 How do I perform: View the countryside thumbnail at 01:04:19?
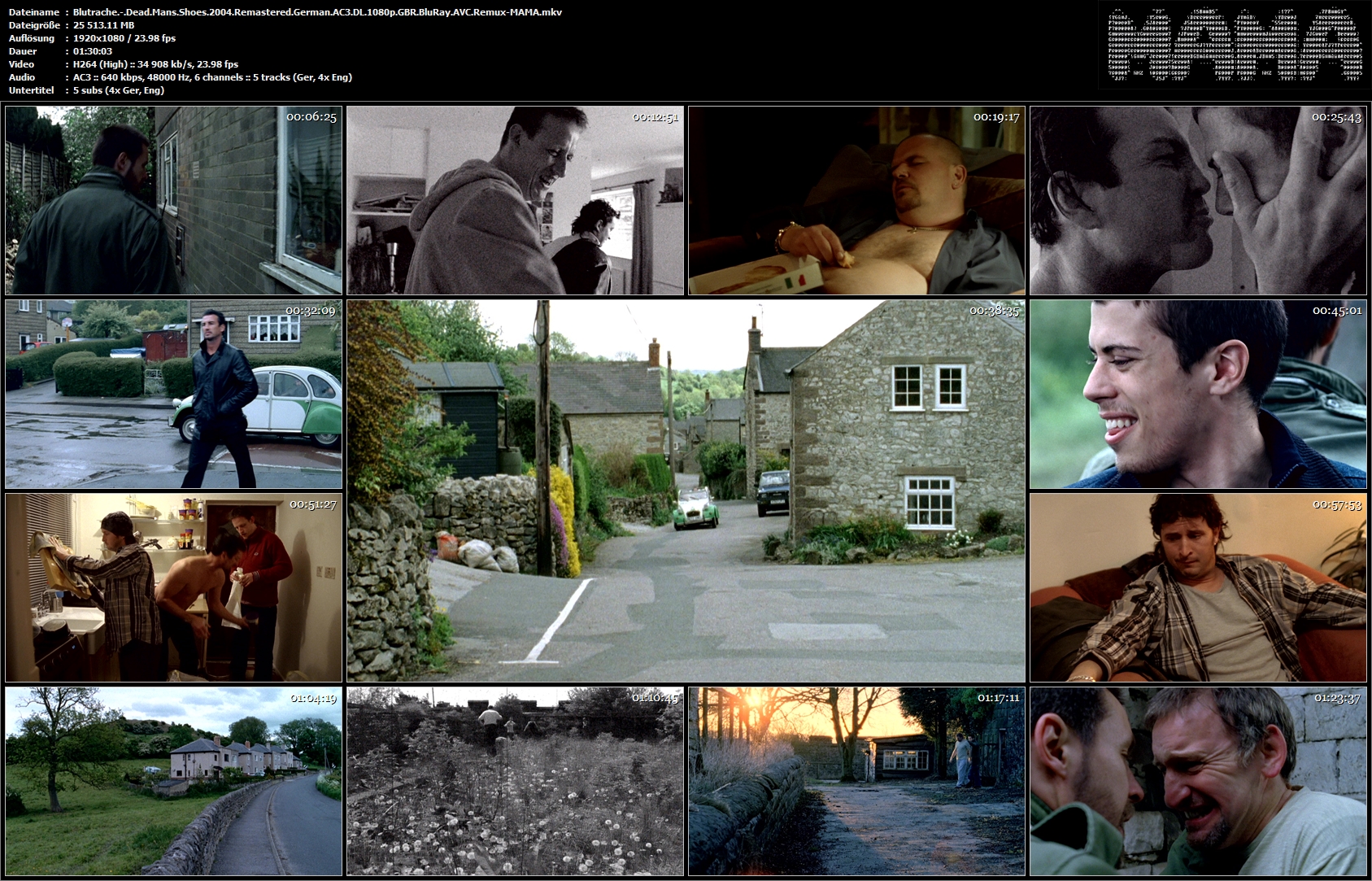(x=173, y=781)
